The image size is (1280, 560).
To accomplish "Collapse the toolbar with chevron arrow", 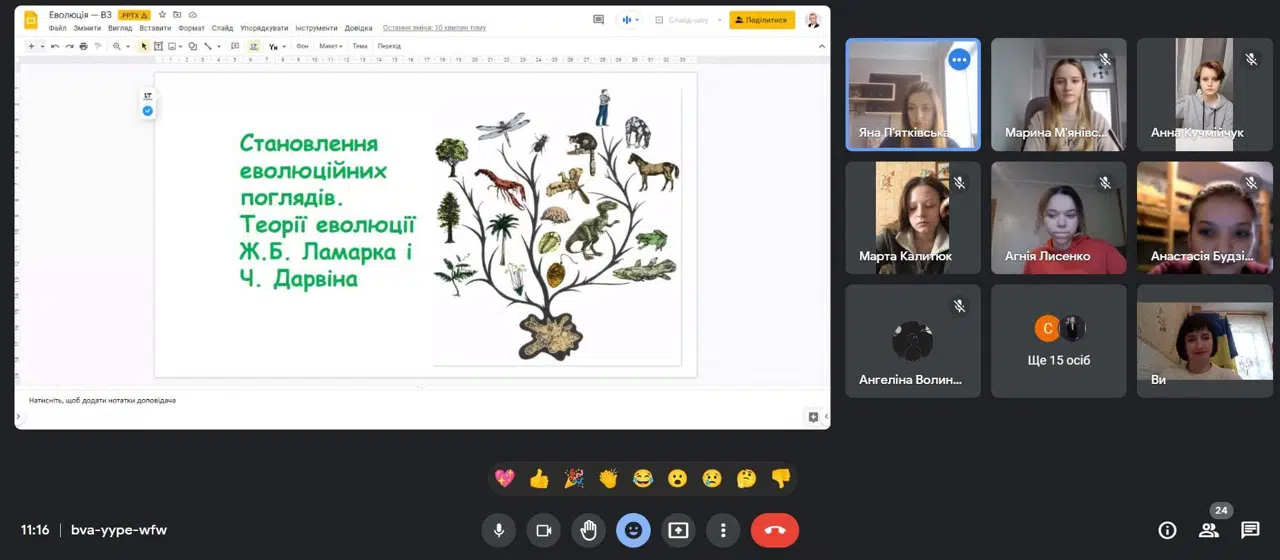I will [x=822, y=46].
